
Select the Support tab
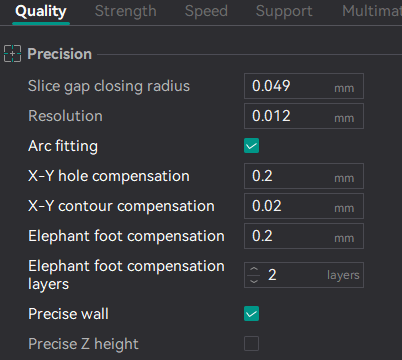pyautogui.click(x=284, y=11)
